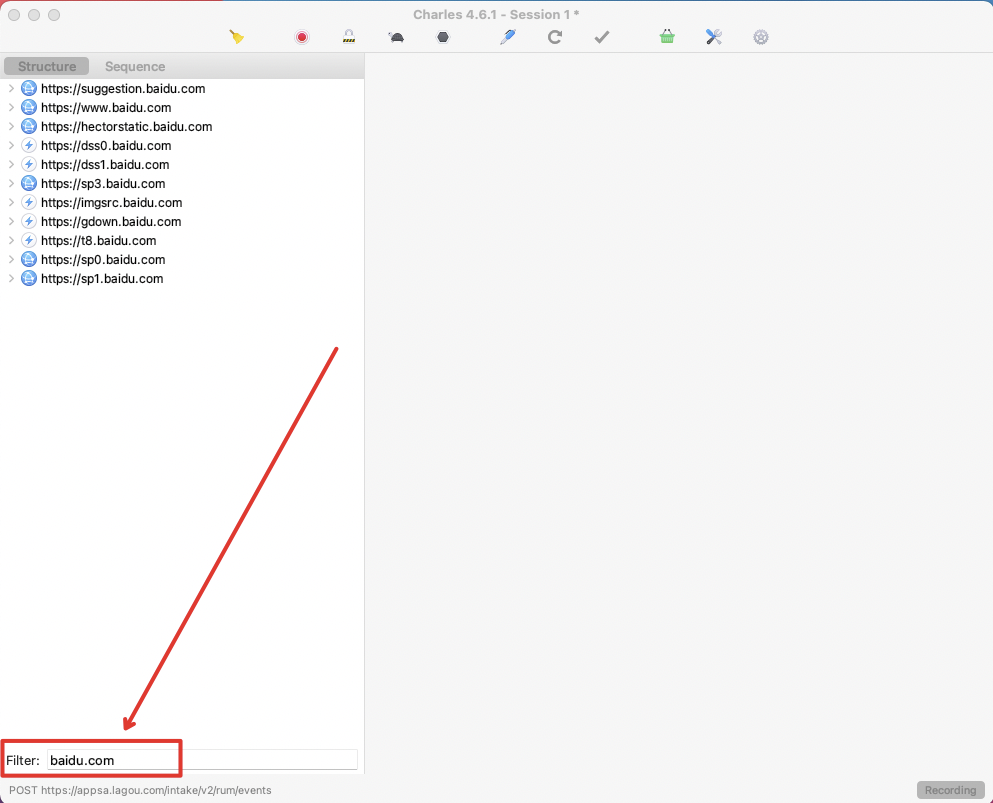The width and height of the screenshot is (993, 803).
Task: Click the lightning icon for imgsrc.baidu.com
Action: point(28,203)
